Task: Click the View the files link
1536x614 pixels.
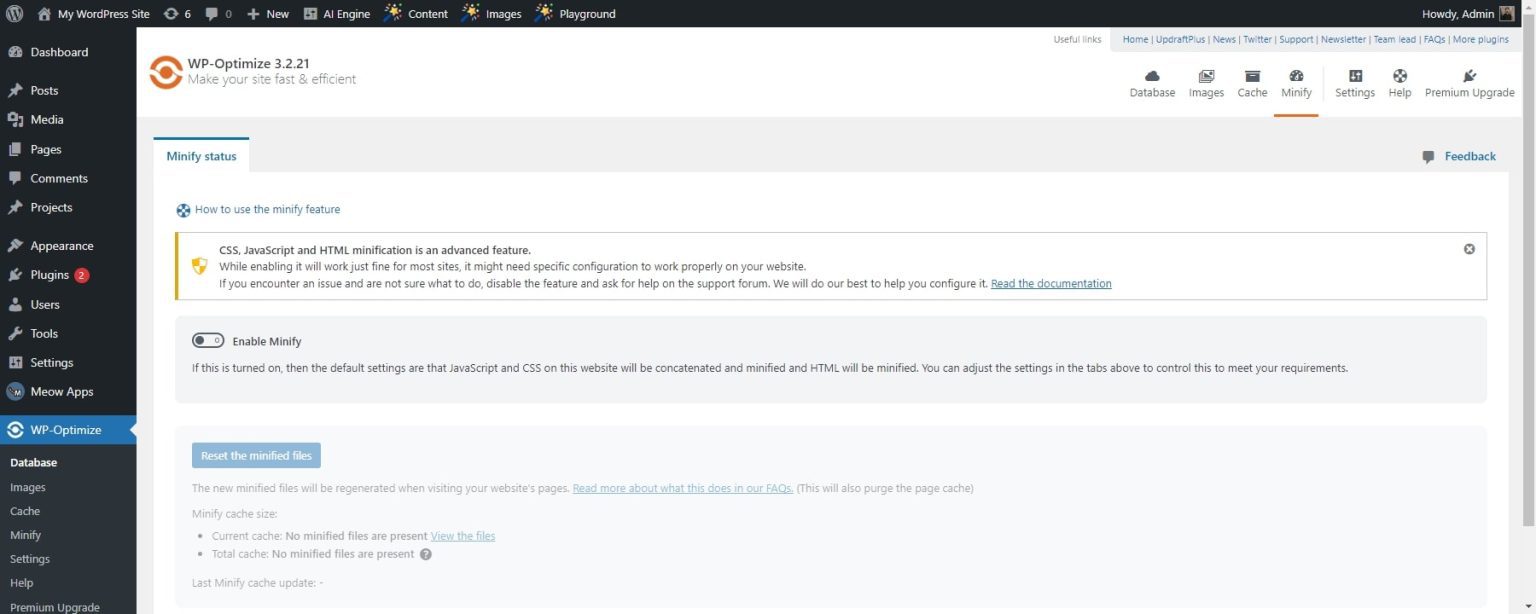Action: click(x=462, y=535)
